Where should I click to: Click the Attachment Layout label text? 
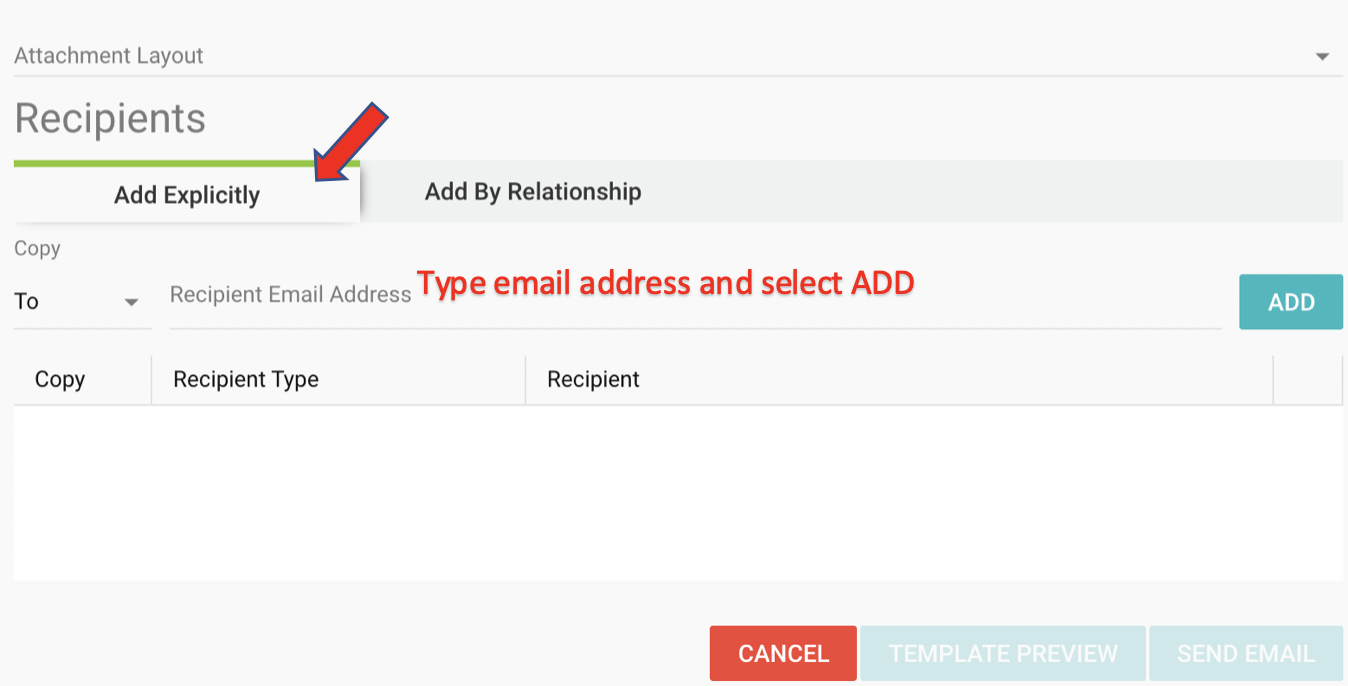(x=109, y=56)
